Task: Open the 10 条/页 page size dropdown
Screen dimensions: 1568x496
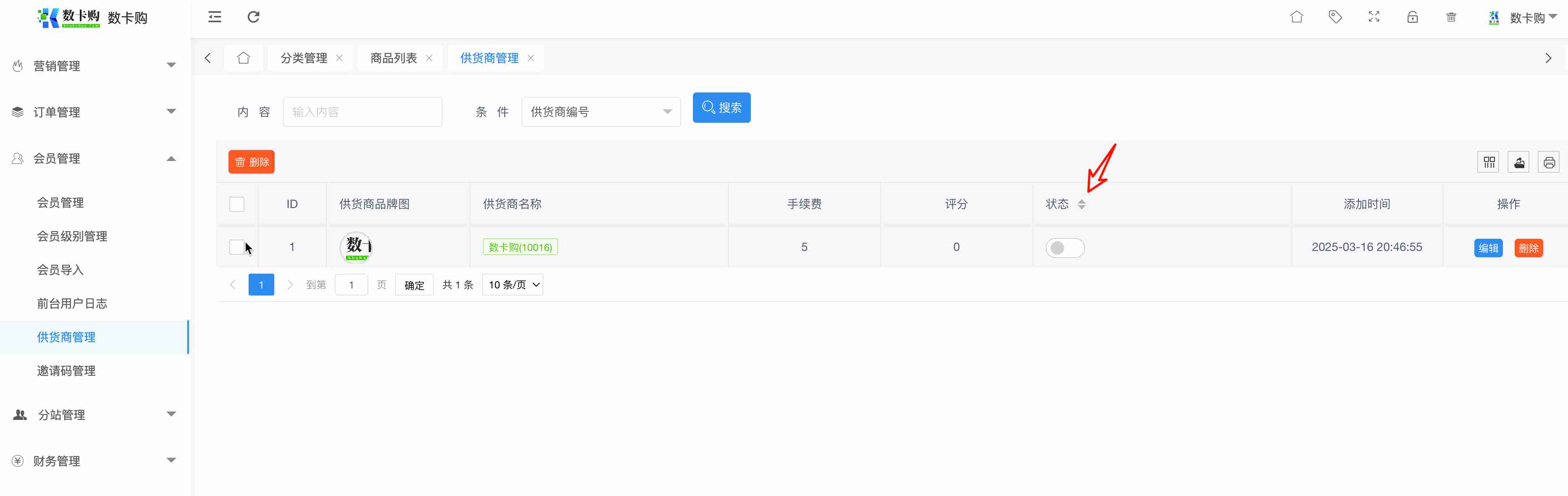Action: point(513,285)
